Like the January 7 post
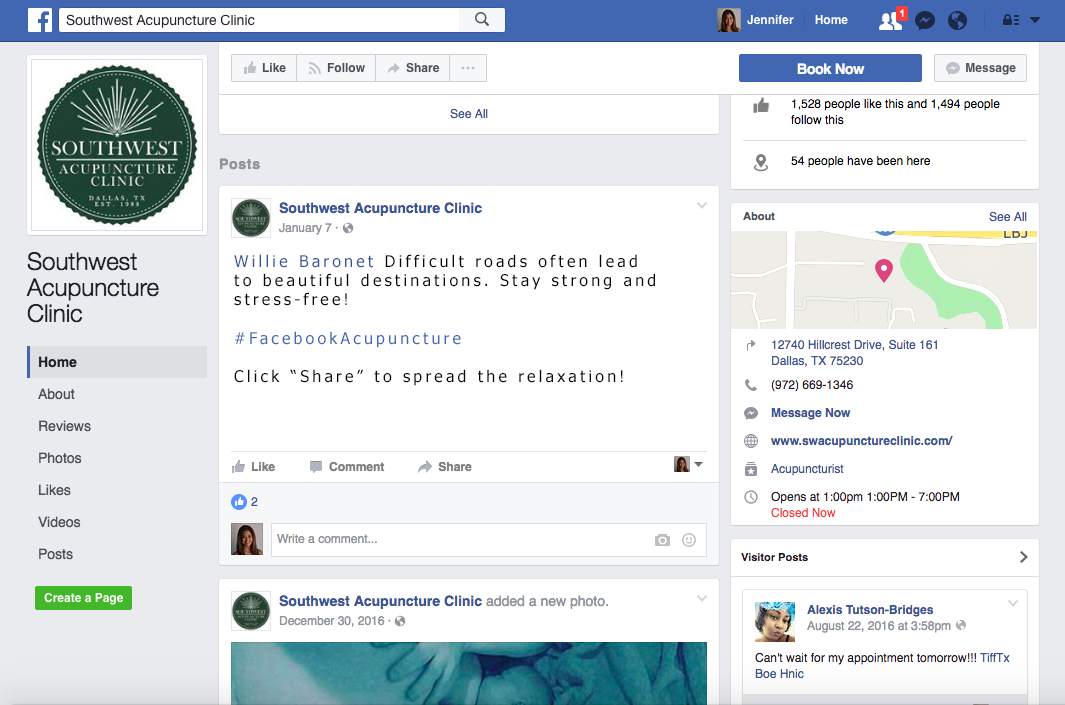 pos(253,467)
